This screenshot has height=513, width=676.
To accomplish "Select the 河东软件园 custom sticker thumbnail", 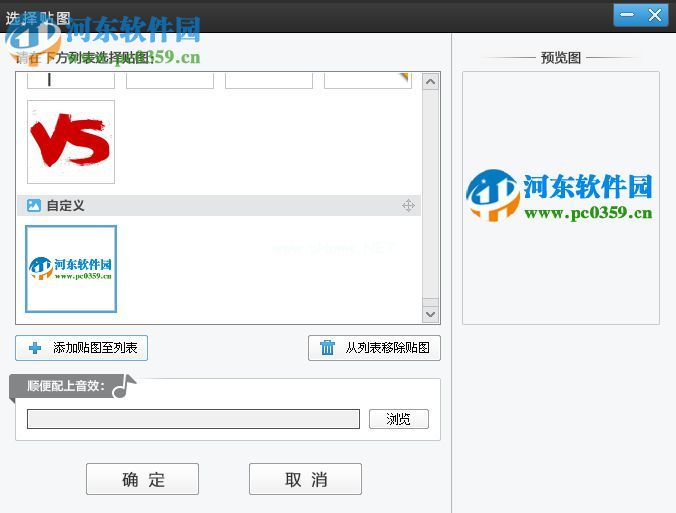I will pos(70,268).
